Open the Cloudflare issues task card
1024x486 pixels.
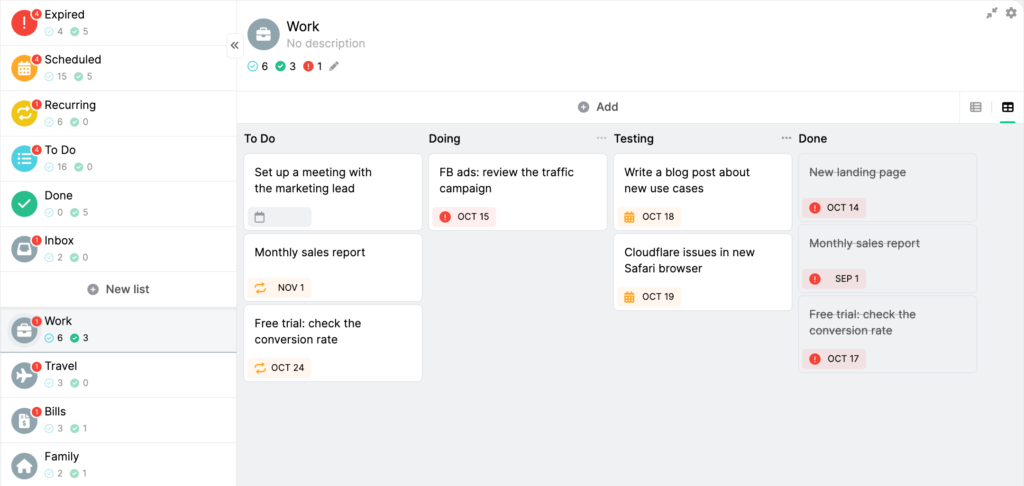tap(703, 272)
